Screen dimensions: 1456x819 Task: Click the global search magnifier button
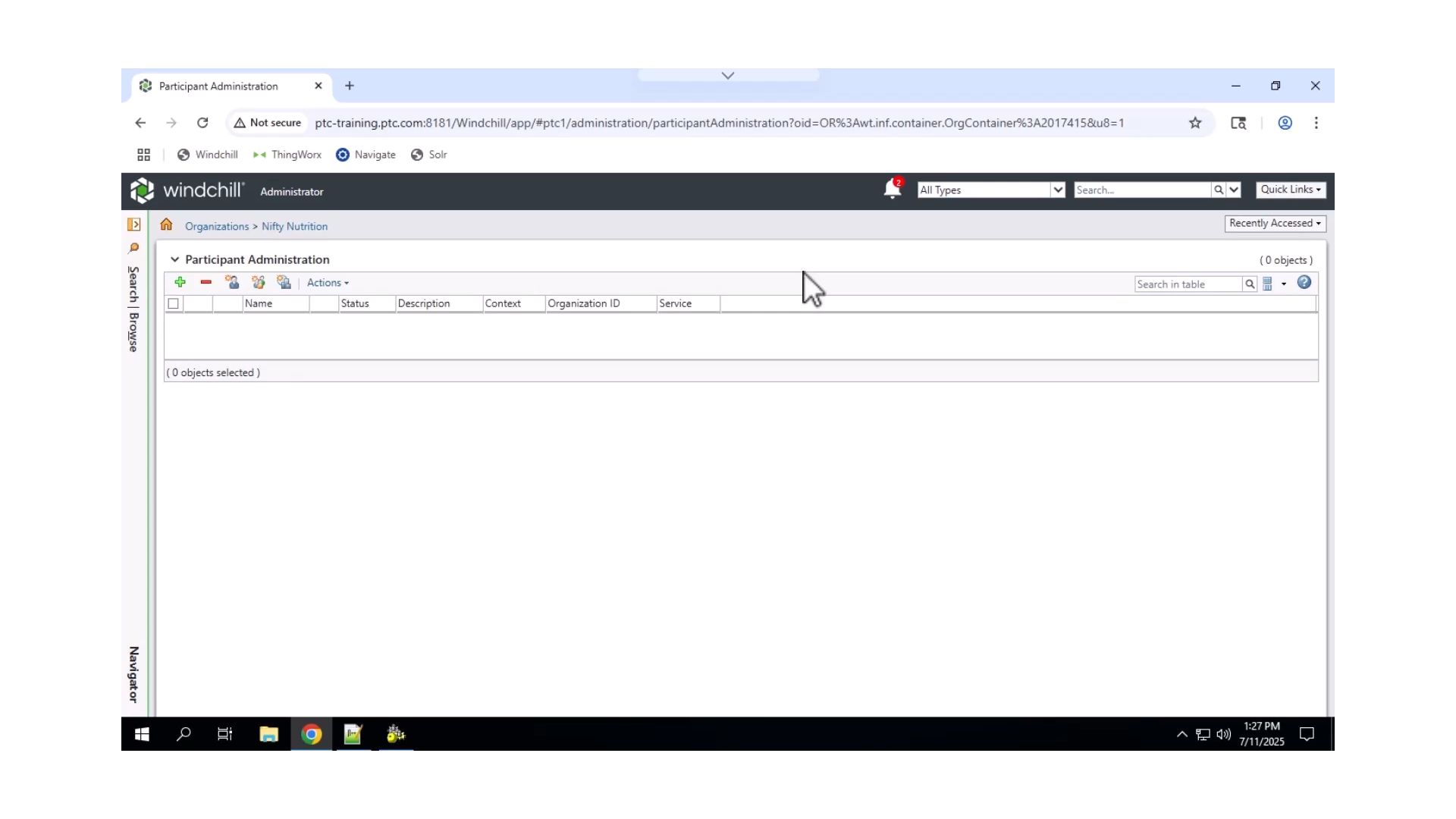pyautogui.click(x=1219, y=190)
